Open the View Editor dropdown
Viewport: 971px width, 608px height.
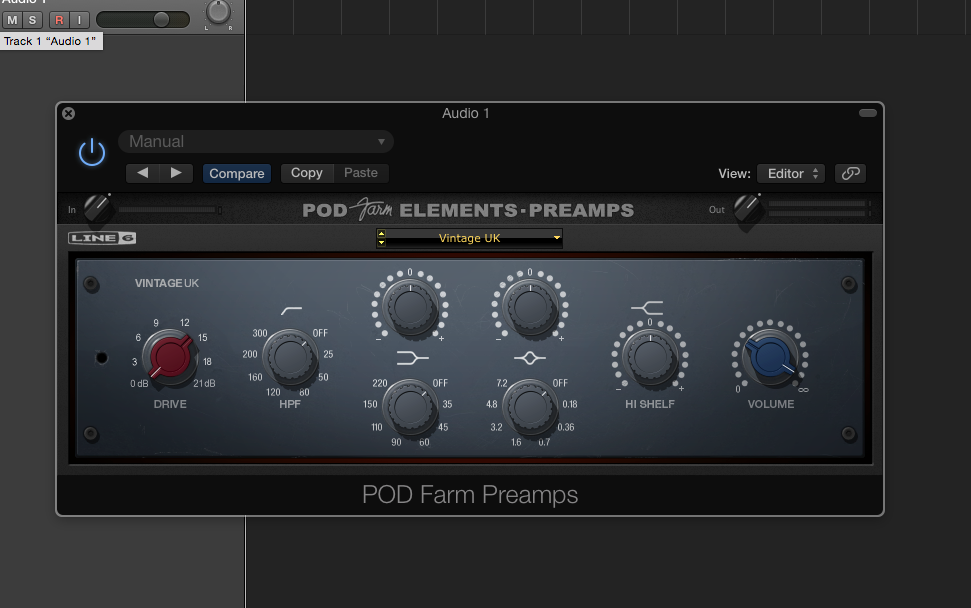coord(791,173)
